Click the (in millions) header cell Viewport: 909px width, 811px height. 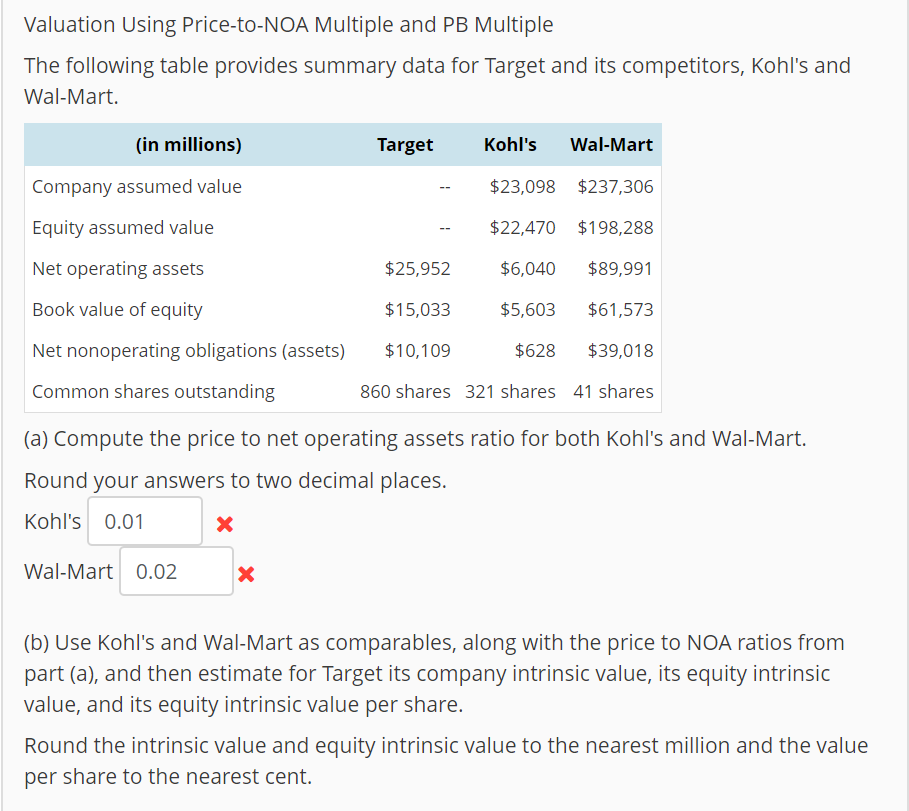[x=188, y=144]
